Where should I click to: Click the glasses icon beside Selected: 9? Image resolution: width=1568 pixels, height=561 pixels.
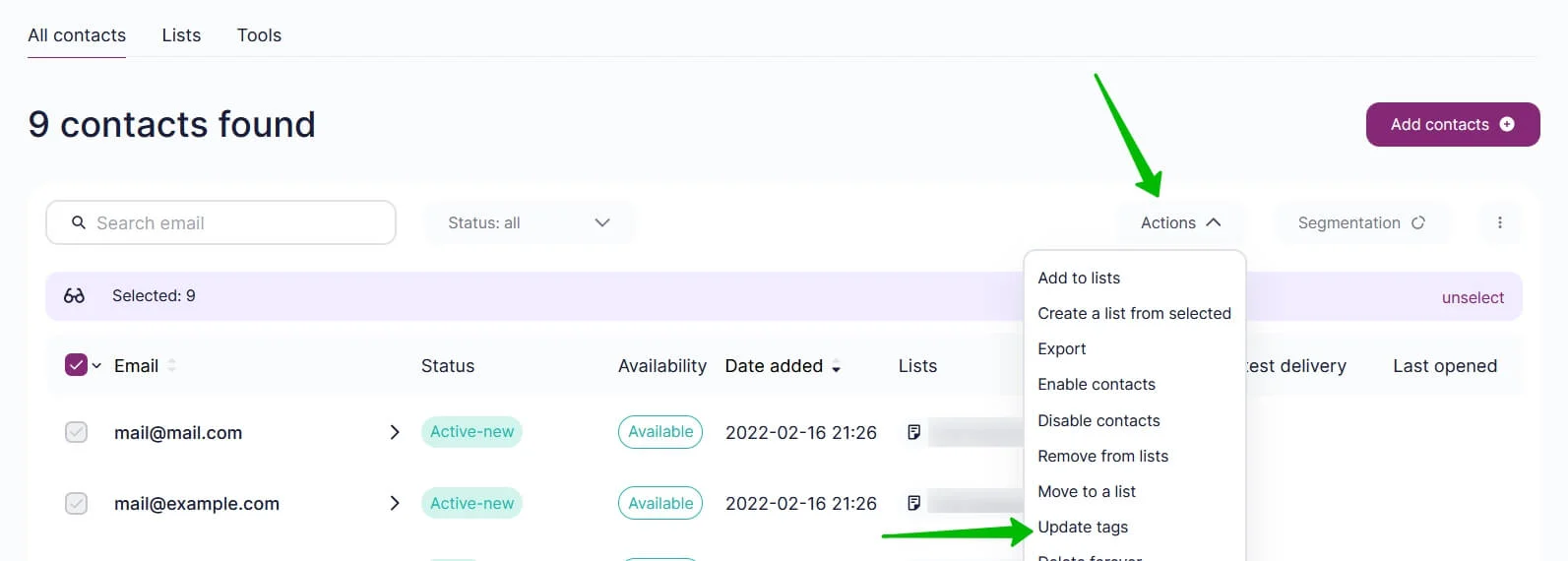[74, 295]
